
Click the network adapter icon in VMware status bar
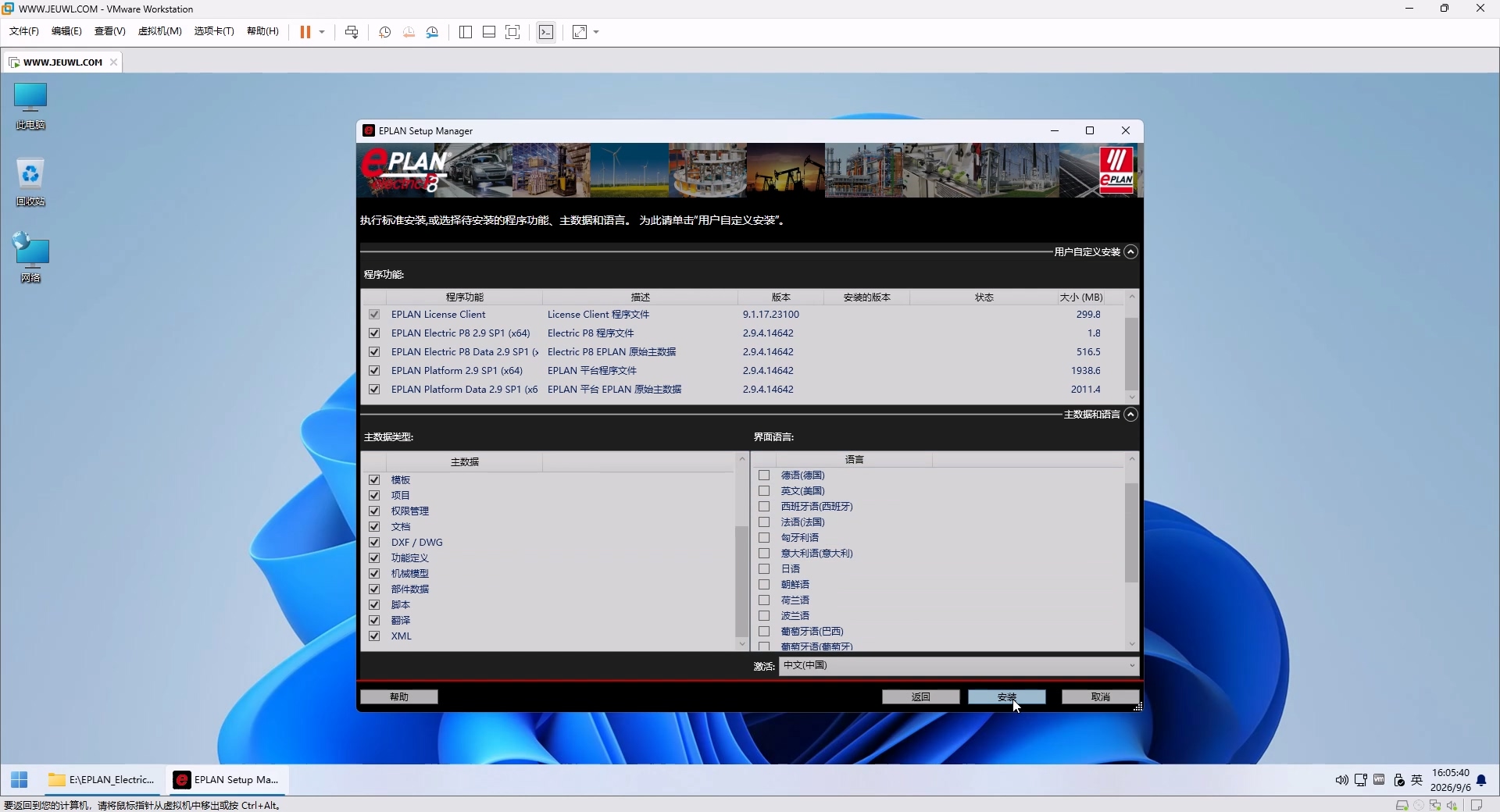[x=1435, y=805]
